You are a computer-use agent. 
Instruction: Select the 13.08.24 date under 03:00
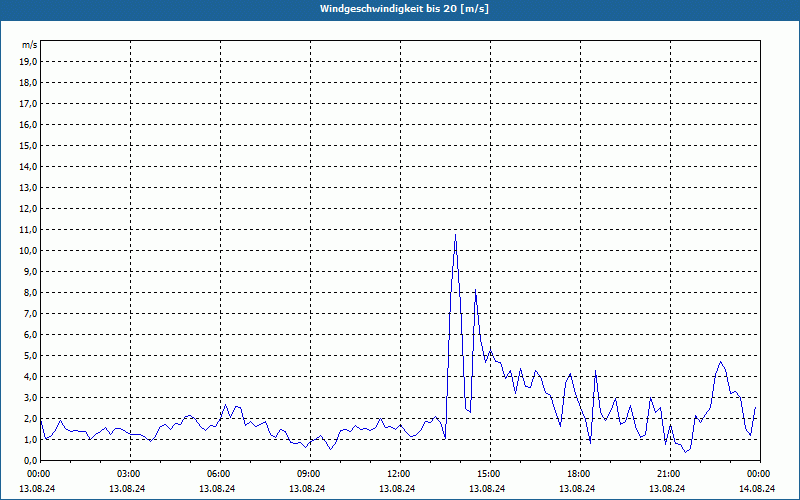point(127,488)
